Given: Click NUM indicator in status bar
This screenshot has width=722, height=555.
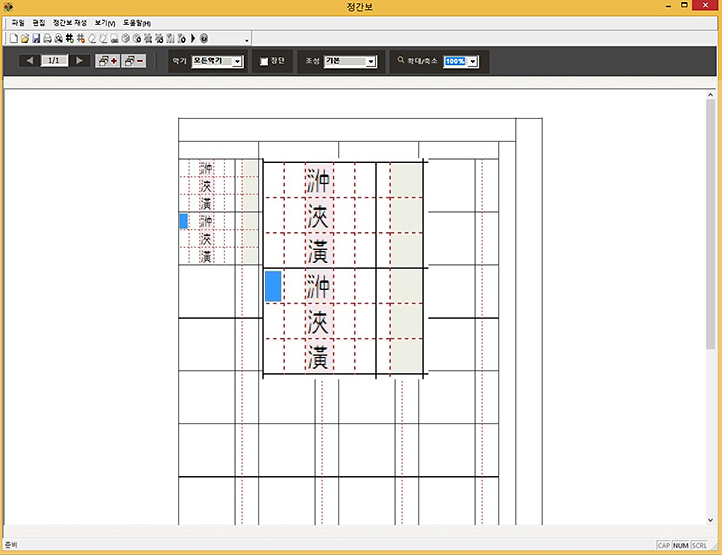Looking at the screenshot, I should click(681, 545).
